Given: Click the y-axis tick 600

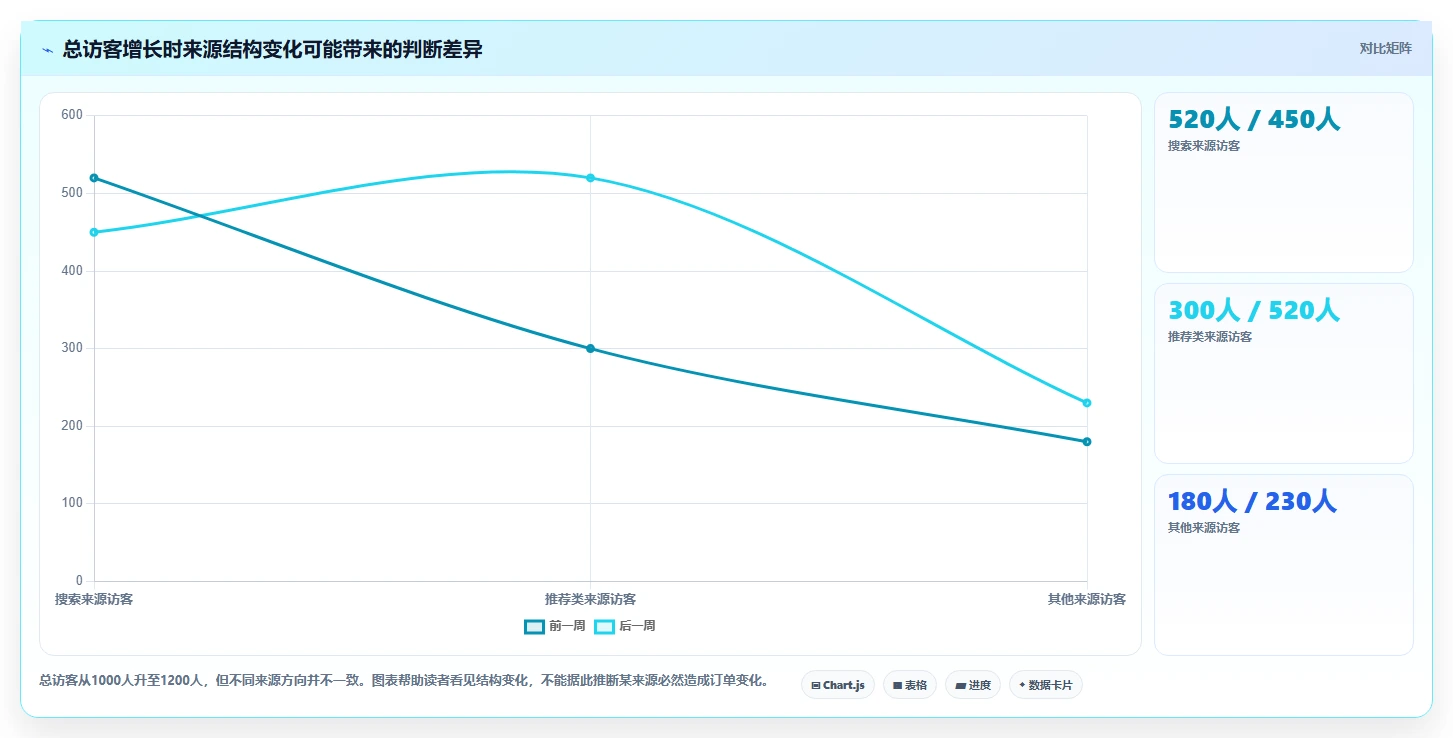Looking at the screenshot, I should (x=72, y=115).
